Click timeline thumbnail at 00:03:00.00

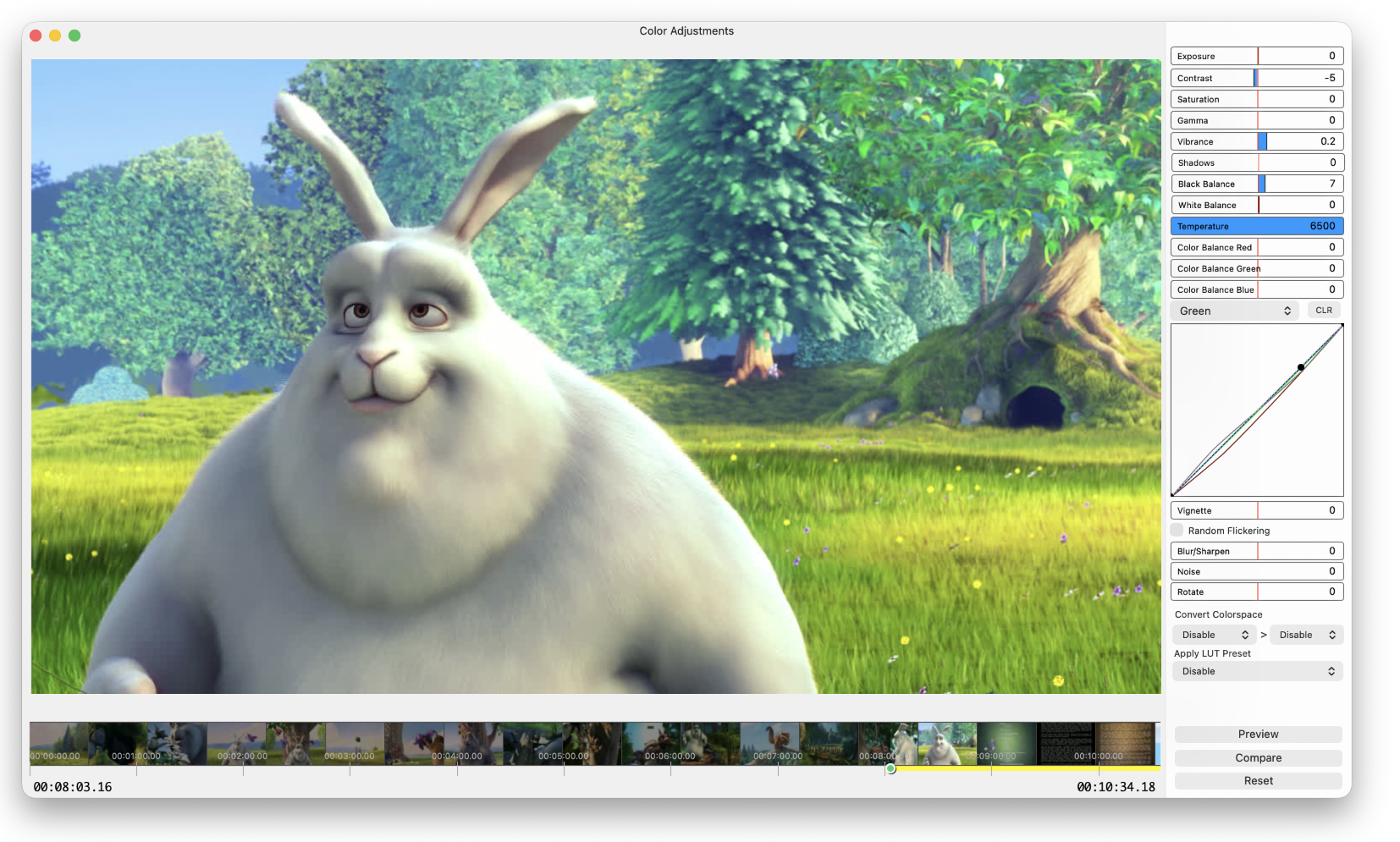pos(356,744)
